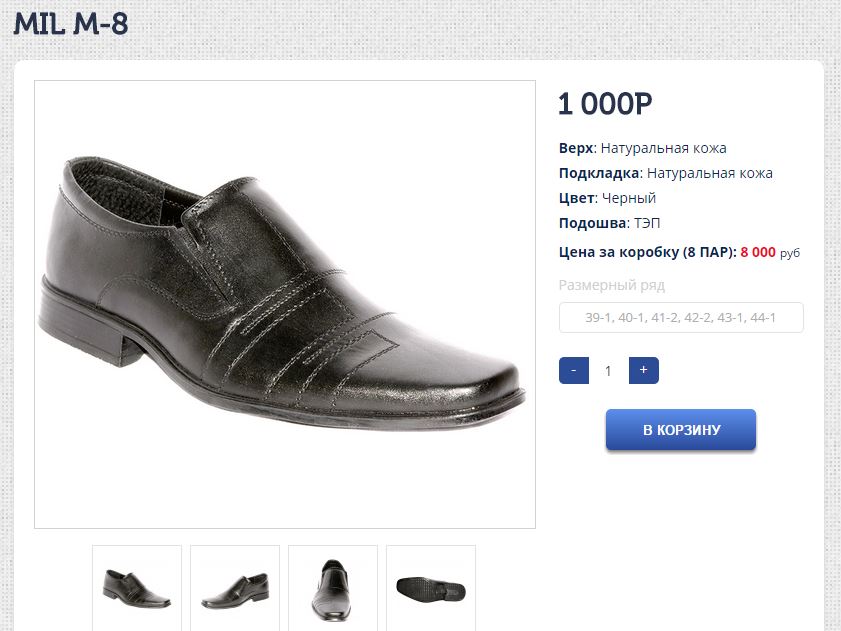This screenshot has width=841, height=631.
Task: Click the Верх: Натуральная кожа line
Action: [642, 148]
